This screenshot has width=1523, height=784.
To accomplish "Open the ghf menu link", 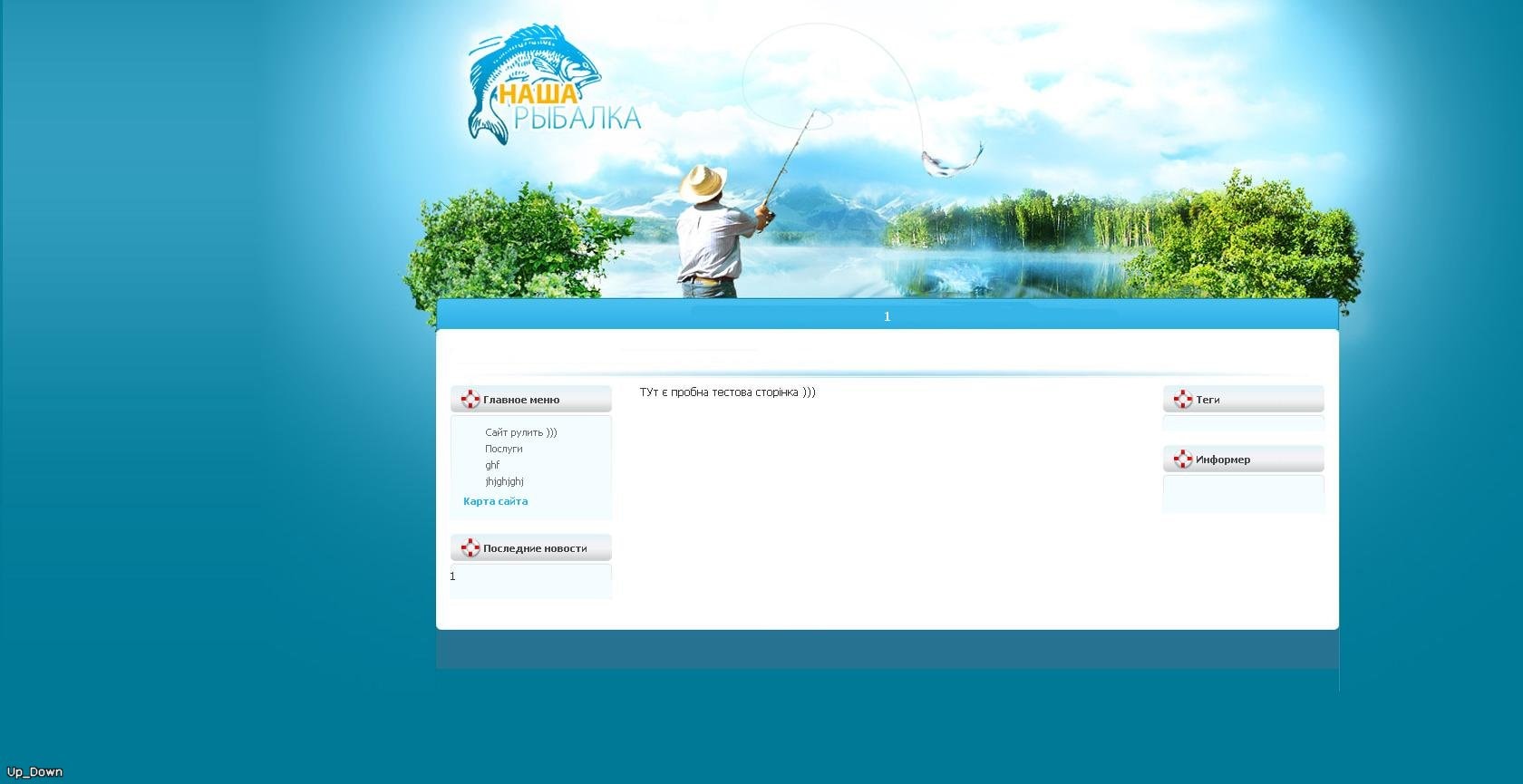I will coord(492,465).
